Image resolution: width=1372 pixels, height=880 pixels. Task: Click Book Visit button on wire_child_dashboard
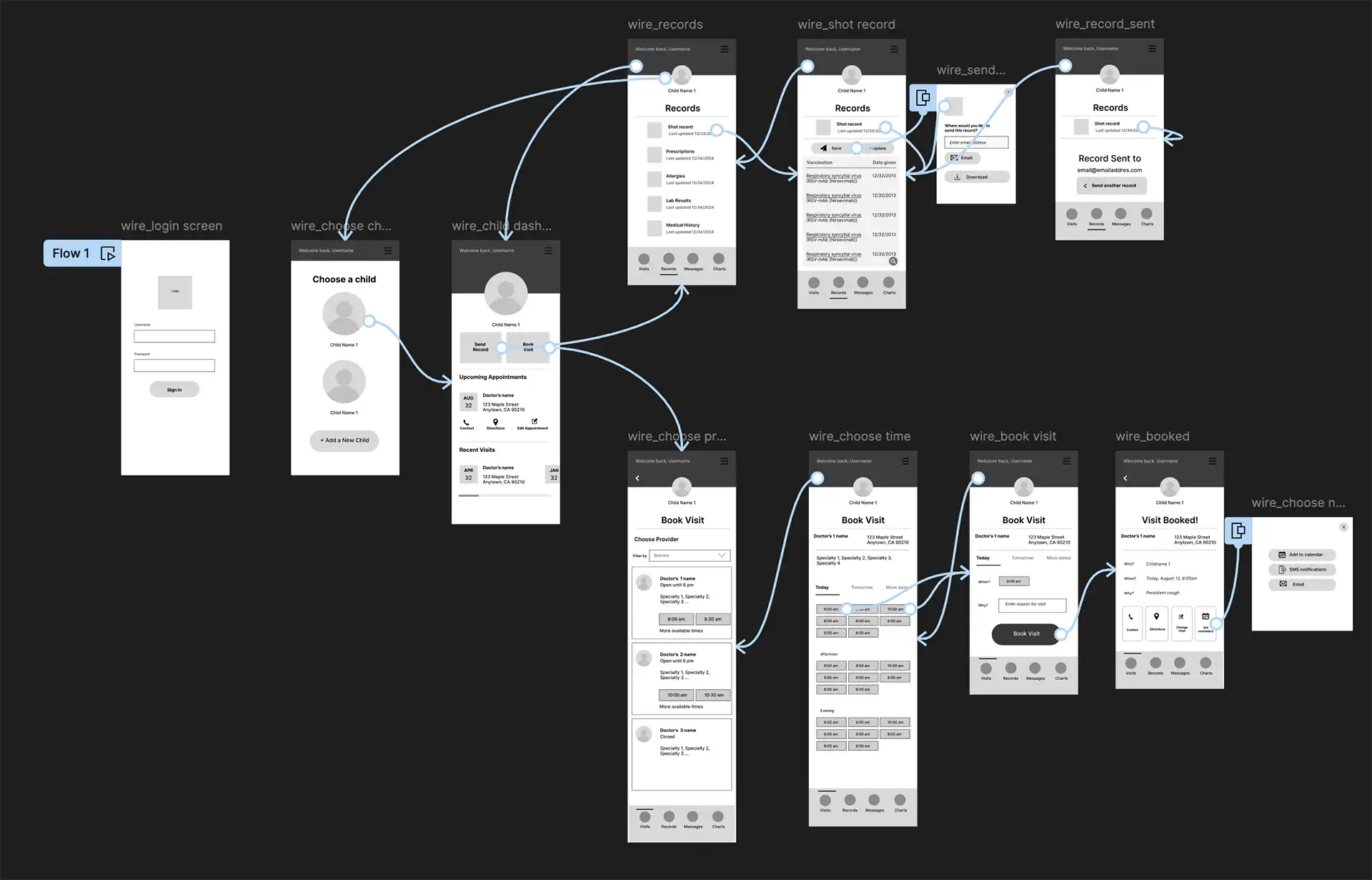pyautogui.click(x=528, y=348)
